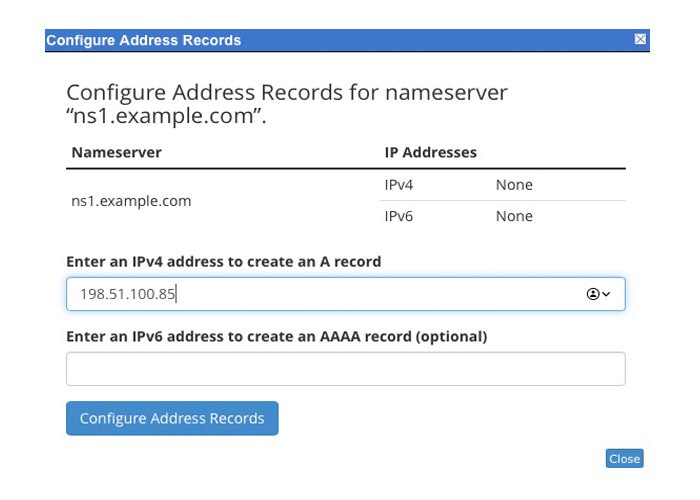Click the Configure Address Records title bar text
This screenshot has height=500, width=700.
click(x=143, y=41)
